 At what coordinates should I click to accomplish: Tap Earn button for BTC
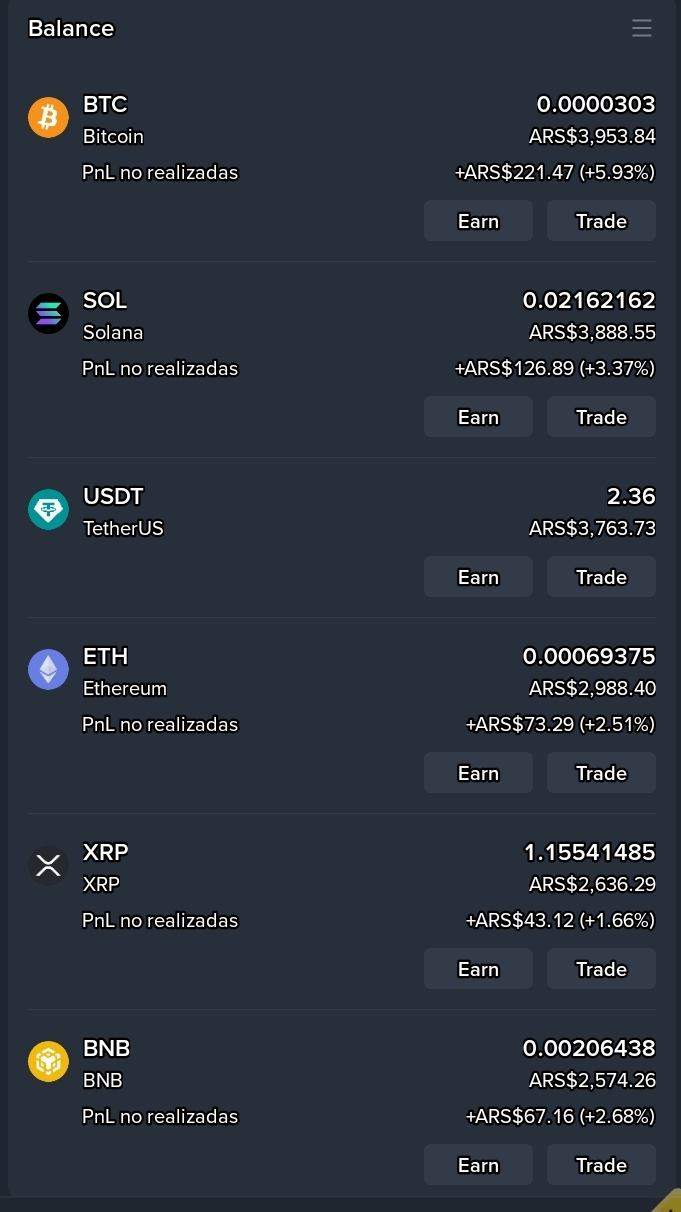(478, 221)
